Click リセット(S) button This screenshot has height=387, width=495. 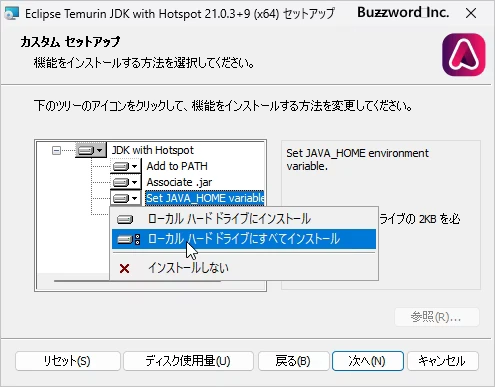click(68, 361)
